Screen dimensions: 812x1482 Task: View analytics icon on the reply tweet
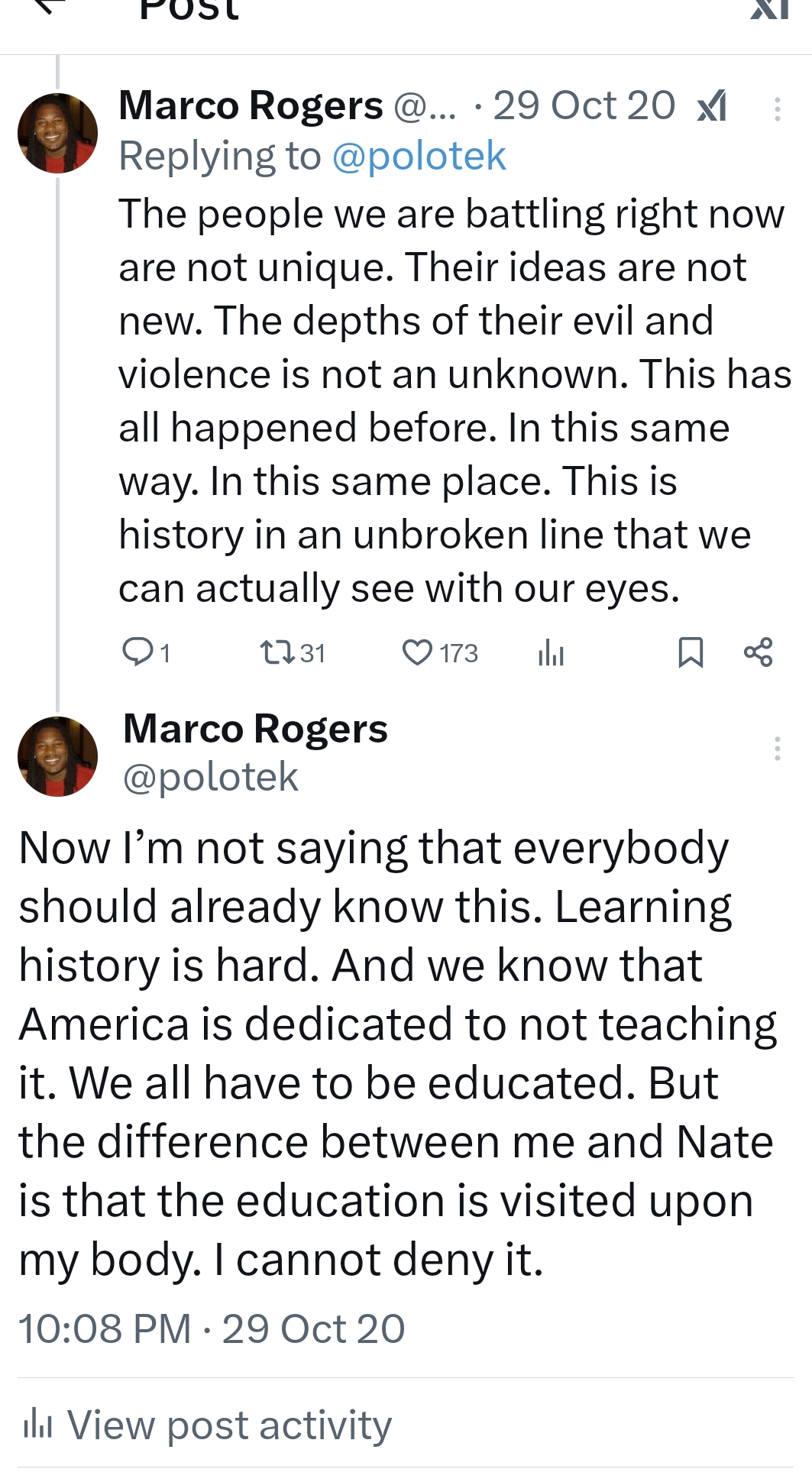551,653
